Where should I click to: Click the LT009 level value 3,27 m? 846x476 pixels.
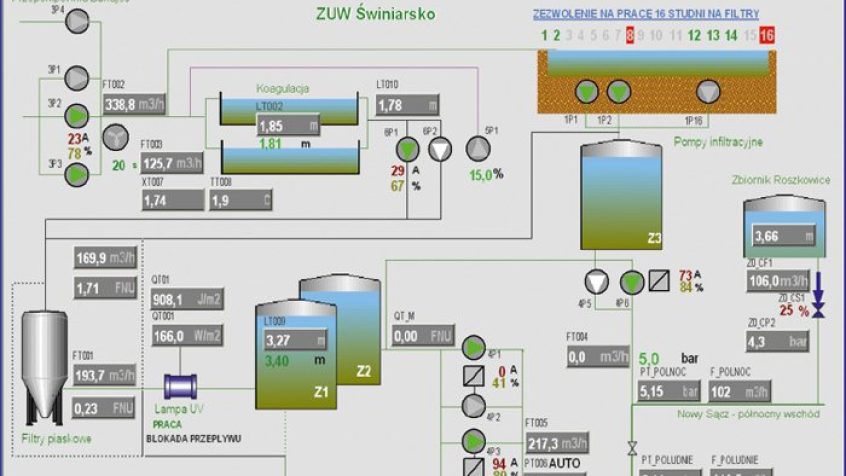click(295, 341)
